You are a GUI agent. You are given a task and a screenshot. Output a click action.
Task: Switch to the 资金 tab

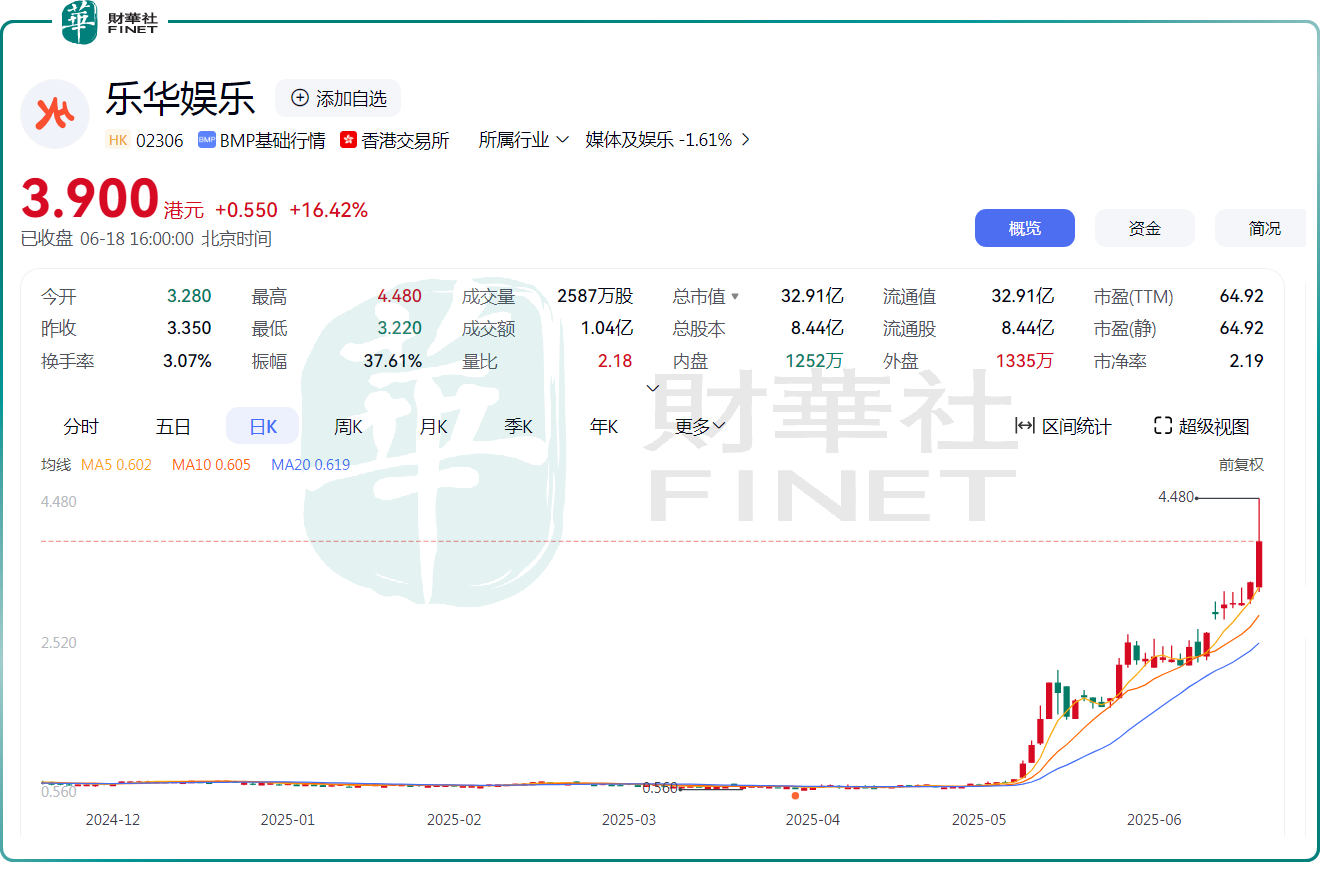pos(1145,228)
